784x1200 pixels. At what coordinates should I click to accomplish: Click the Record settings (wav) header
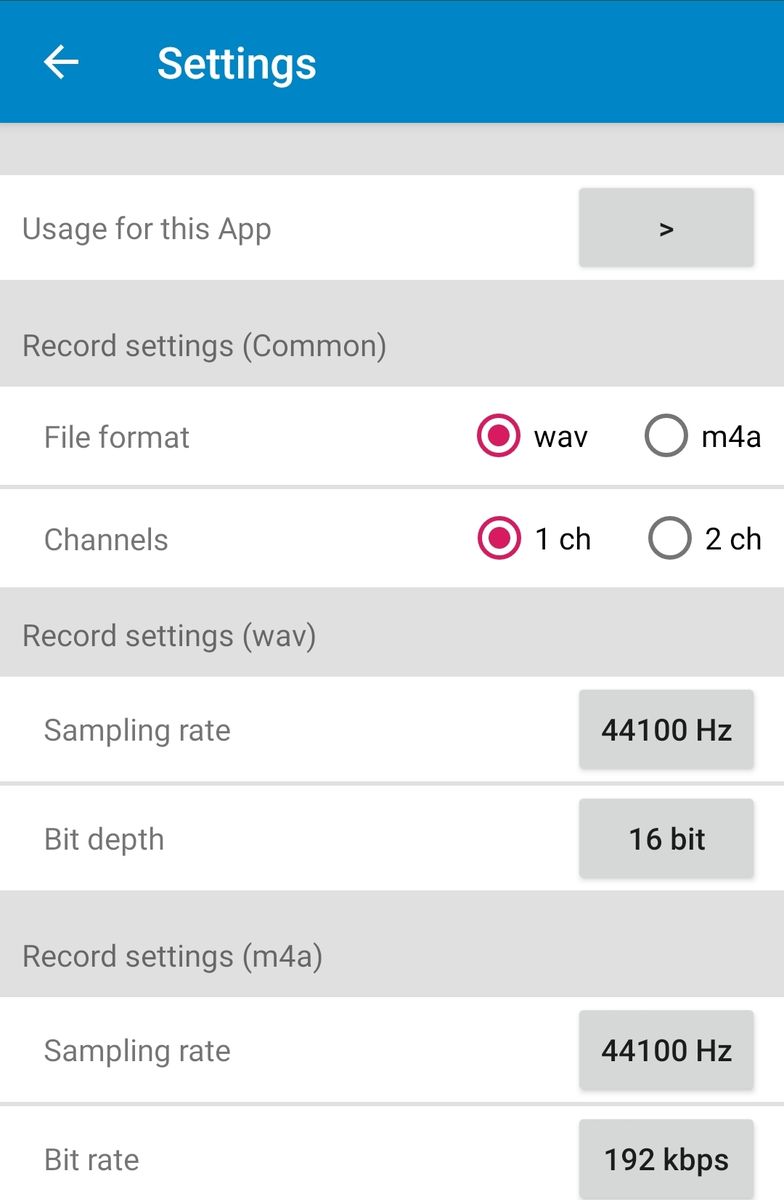tap(169, 636)
